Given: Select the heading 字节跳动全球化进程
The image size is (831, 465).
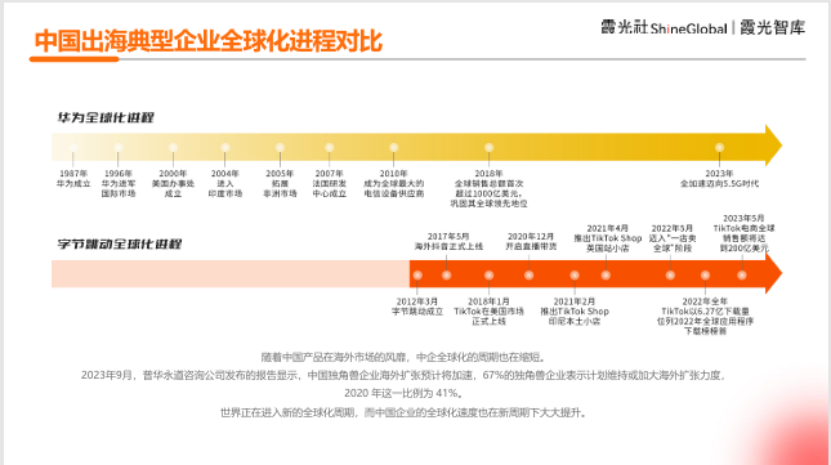Looking at the screenshot, I should tap(120, 244).
